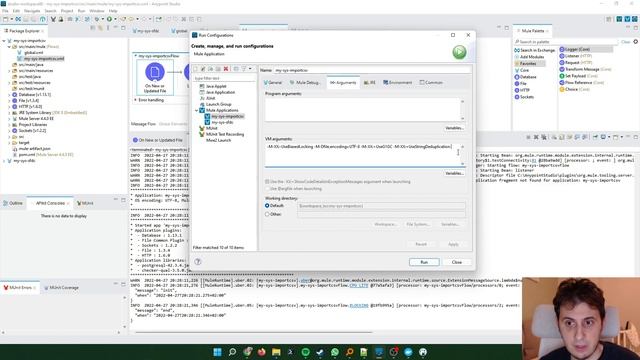The image size is (640, 360).
Task: Click green Run button in main toolbar
Action: tap(109, 19)
